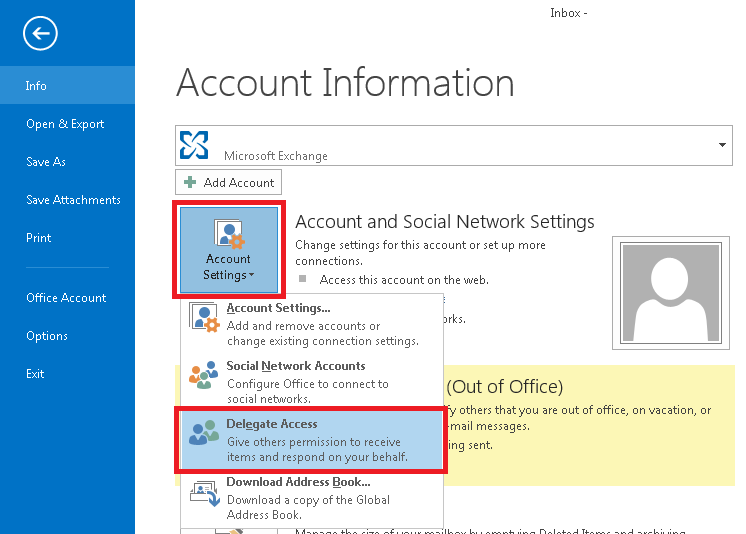Select Print from the backstage menu
The width and height of the screenshot is (746, 534).
coord(38,238)
